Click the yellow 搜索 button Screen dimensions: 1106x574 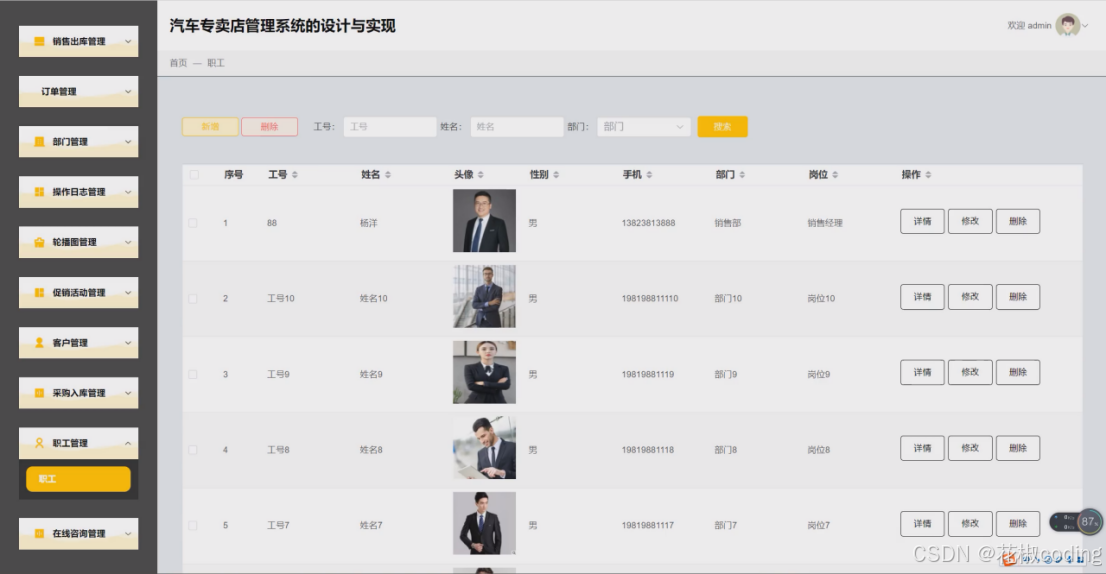tap(722, 127)
